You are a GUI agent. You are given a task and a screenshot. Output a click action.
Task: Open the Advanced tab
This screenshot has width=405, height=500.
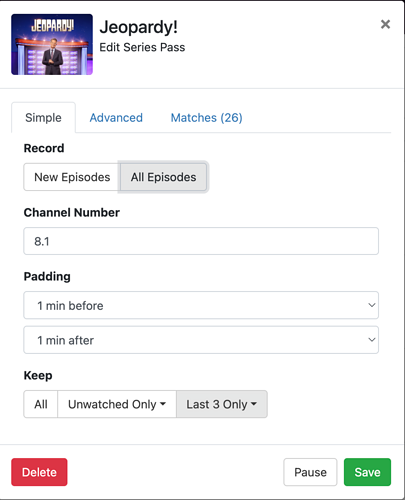point(116,118)
